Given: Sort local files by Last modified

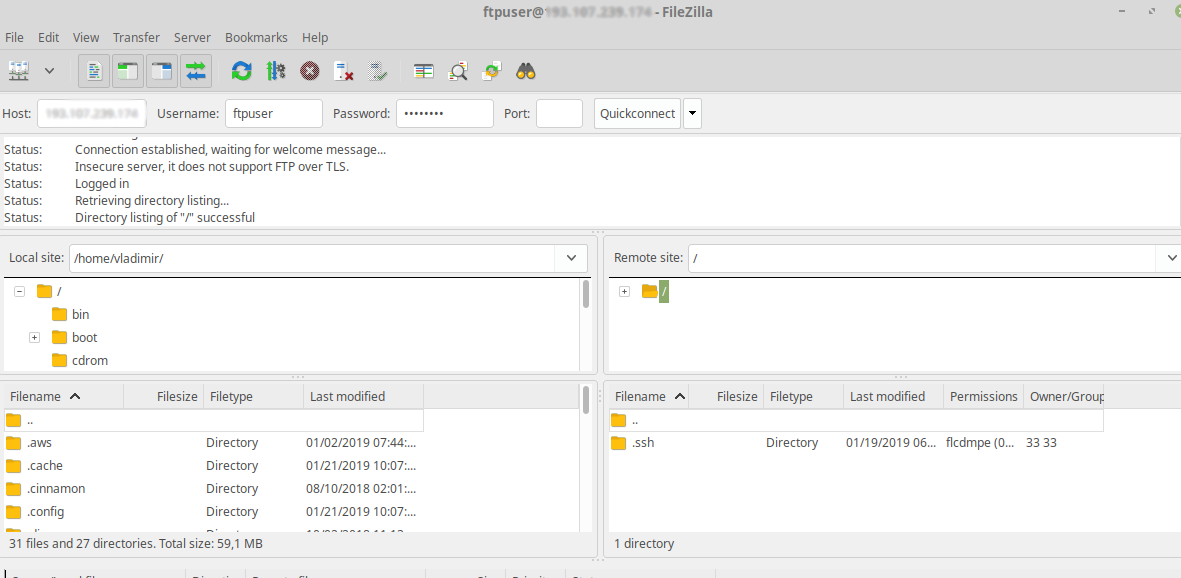Looking at the screenshot, I should (363, 396).
